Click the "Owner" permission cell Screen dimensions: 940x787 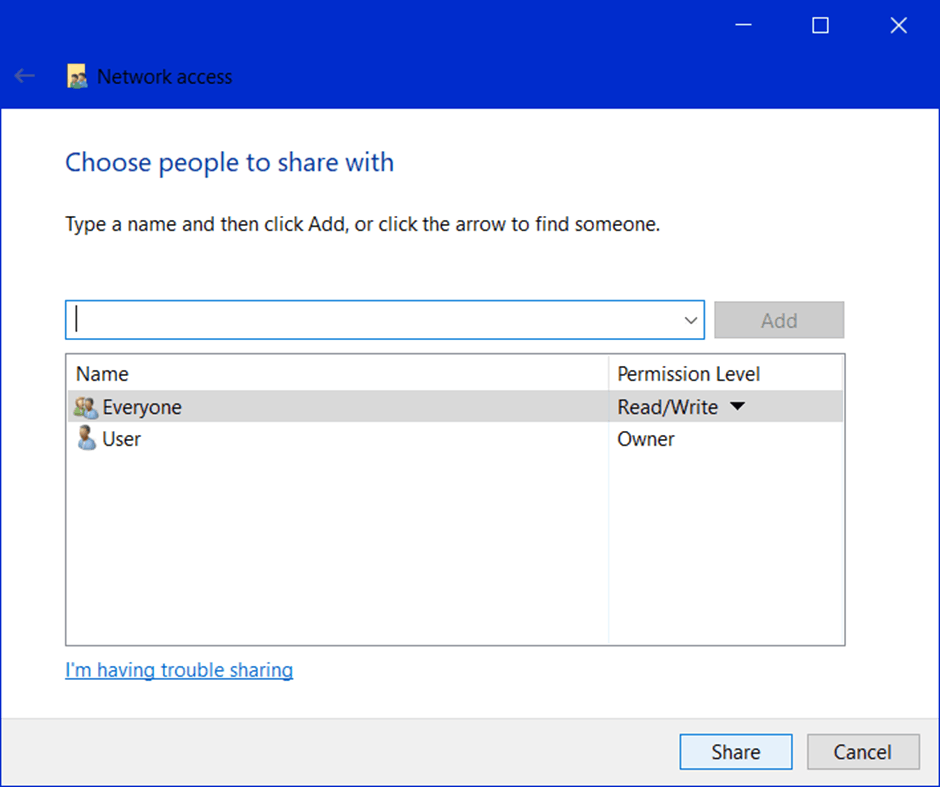pos(646,439)
